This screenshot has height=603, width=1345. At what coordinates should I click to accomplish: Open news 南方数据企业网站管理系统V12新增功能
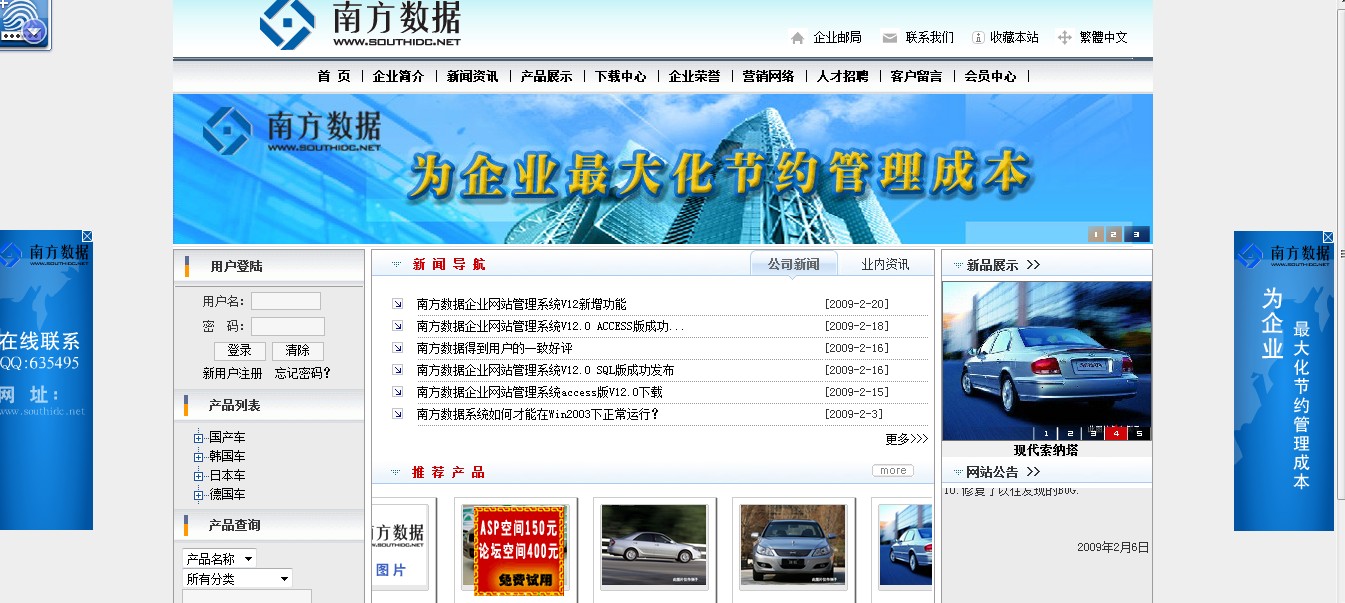click(521, 304)
